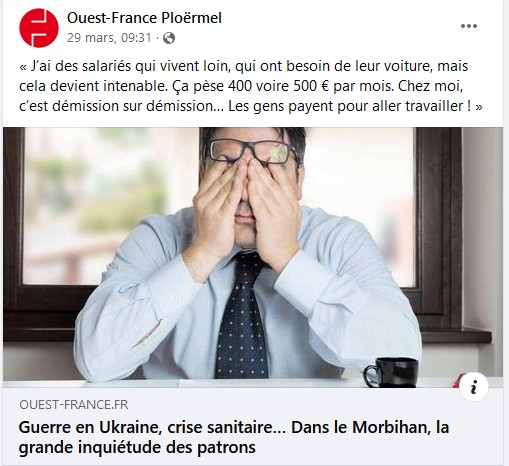
Task: Open the article preview photo of the man
Action: click(253, 257)
